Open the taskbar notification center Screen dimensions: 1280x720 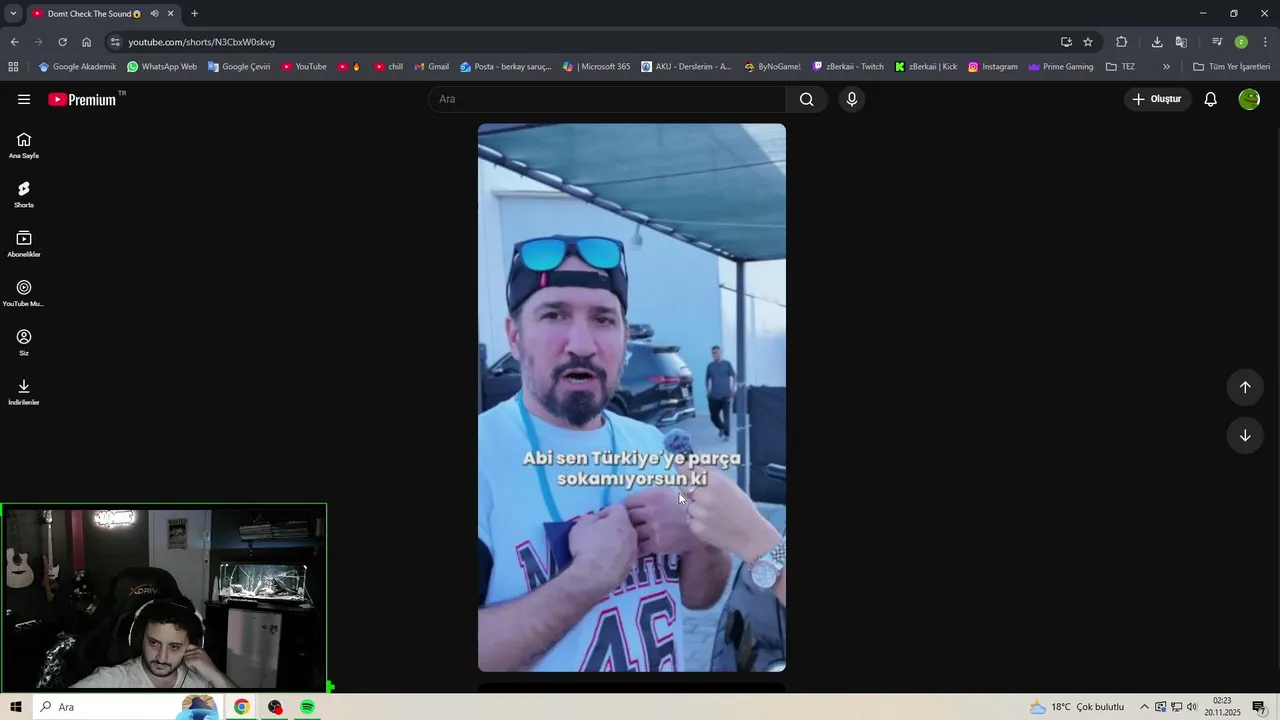[1260, 707]
